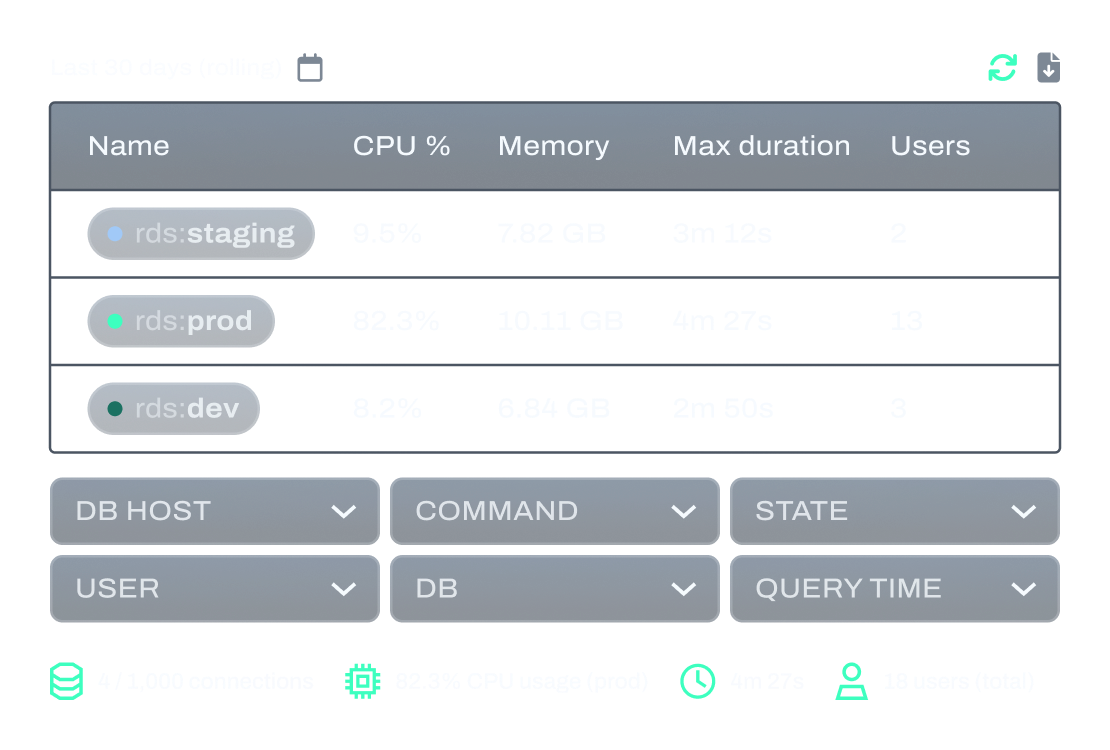Select the rds:staging tag
Image resolution: width=1110 pixels, height=750 pixels.
(201, 234)
